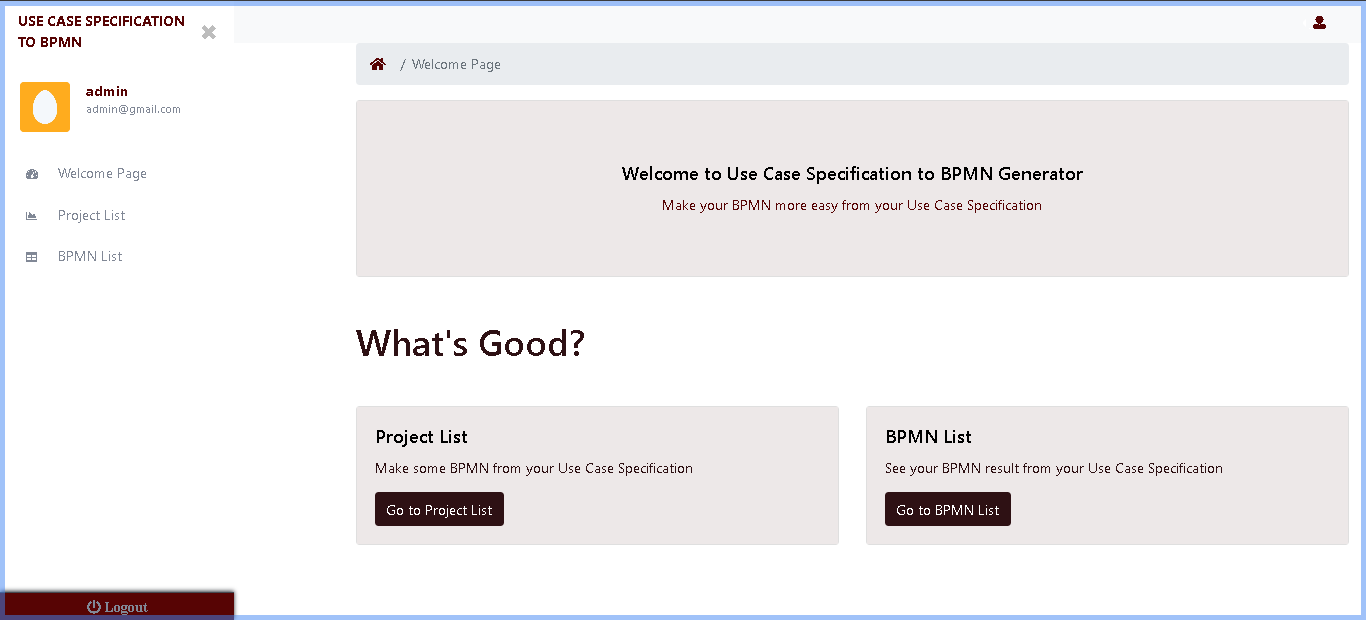Screen dimensions: 1366x620
Task: Select the dashboard icon beside Welcome Page
Action: coord(32,173)
